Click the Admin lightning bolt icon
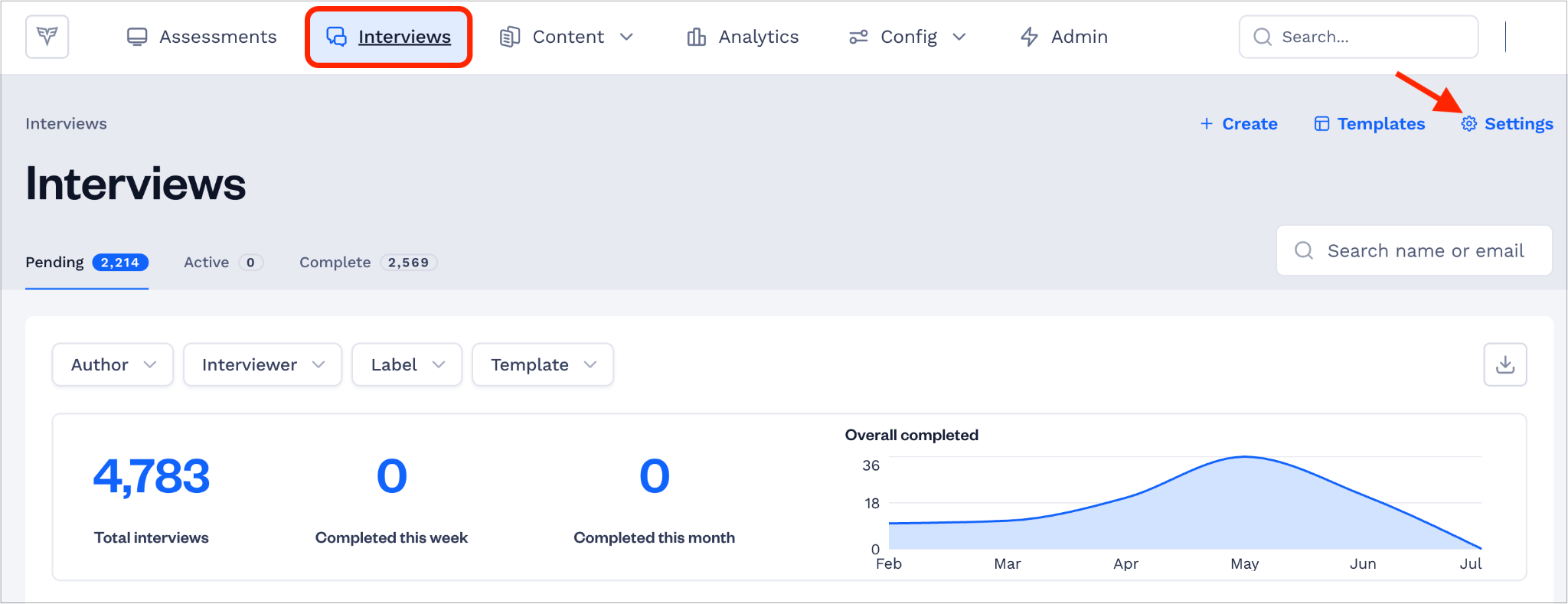The height and width of the screenshot is (604, 1568). (x=1030, y=37)
